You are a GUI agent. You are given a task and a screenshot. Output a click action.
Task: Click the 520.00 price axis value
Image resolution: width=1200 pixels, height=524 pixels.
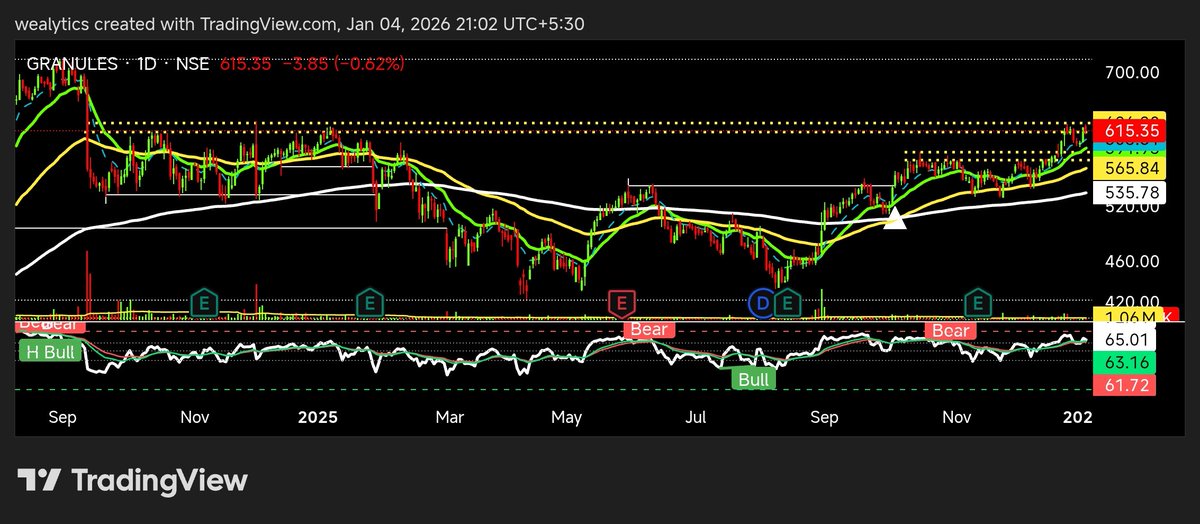point(1133,207)
